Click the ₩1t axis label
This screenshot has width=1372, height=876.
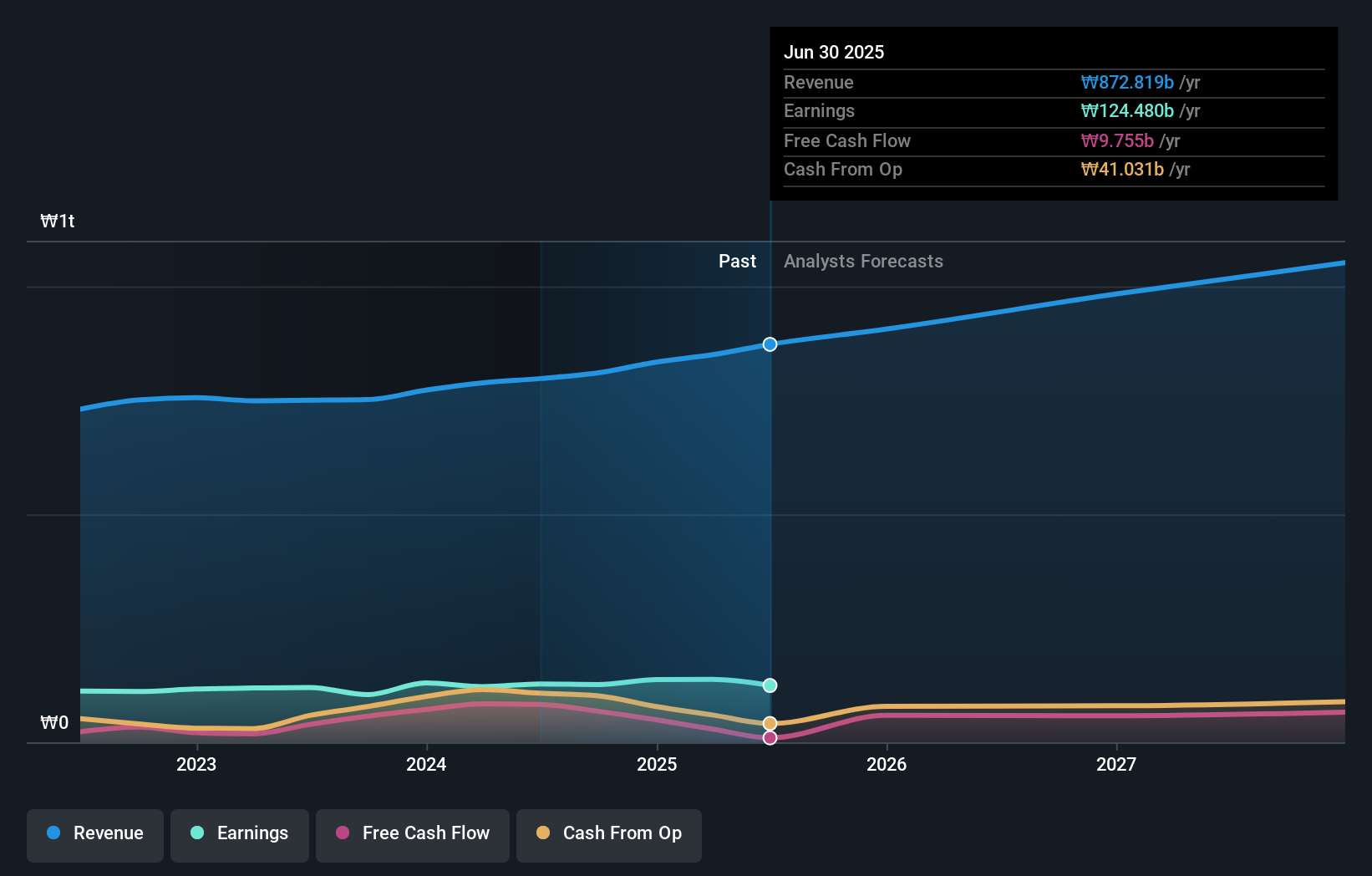coord(57,221)
